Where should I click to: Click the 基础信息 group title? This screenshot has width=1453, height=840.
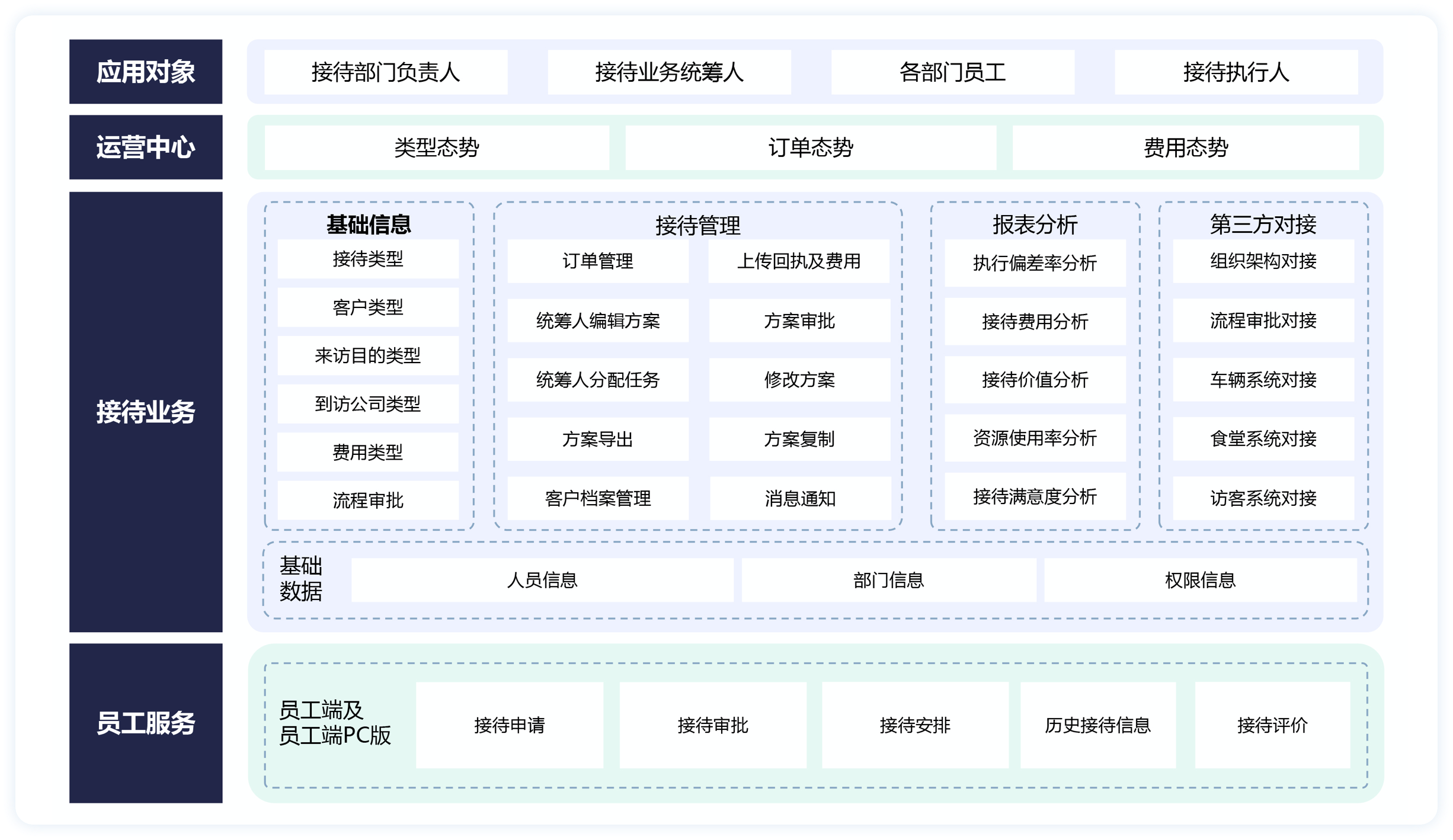tap(369, 225)
